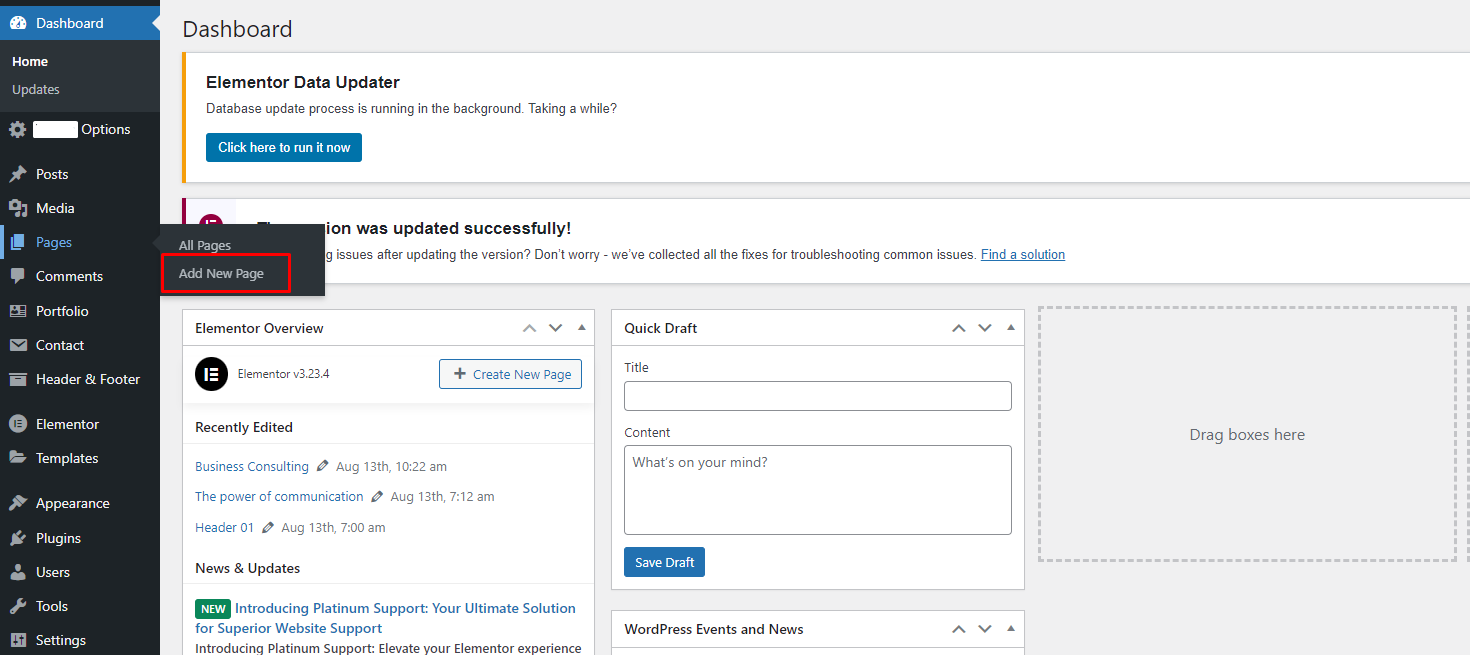
Task: Click the Quick Draft Title field
Action: coord(817,396)
